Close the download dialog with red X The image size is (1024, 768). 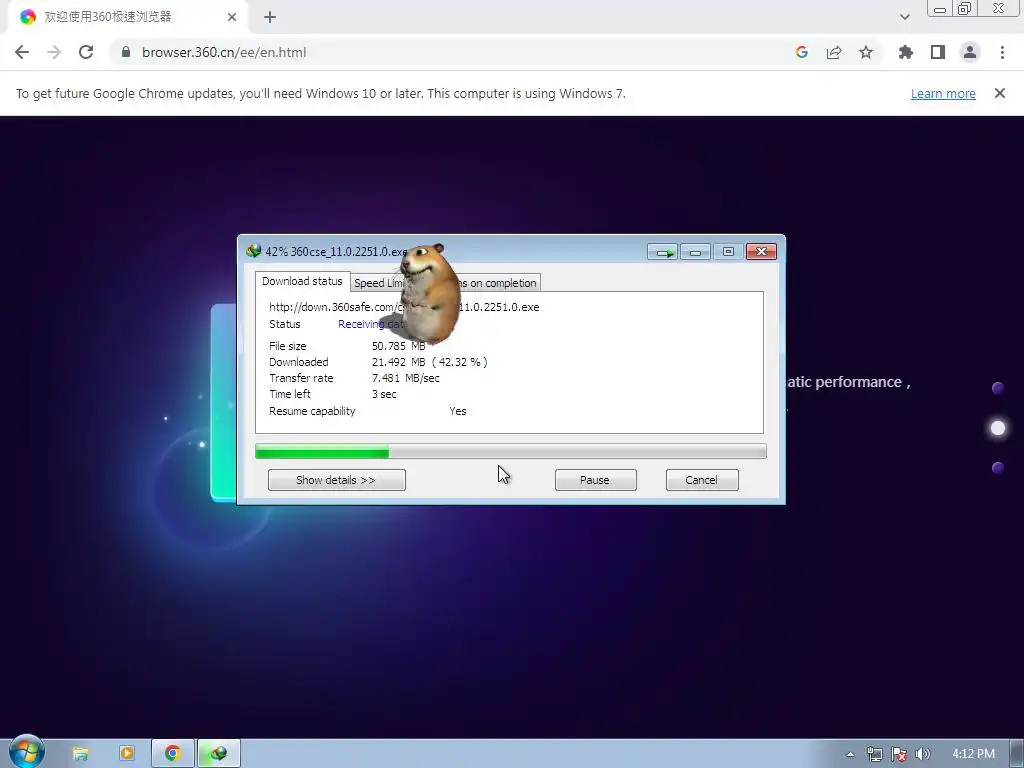tap(761, 252)
